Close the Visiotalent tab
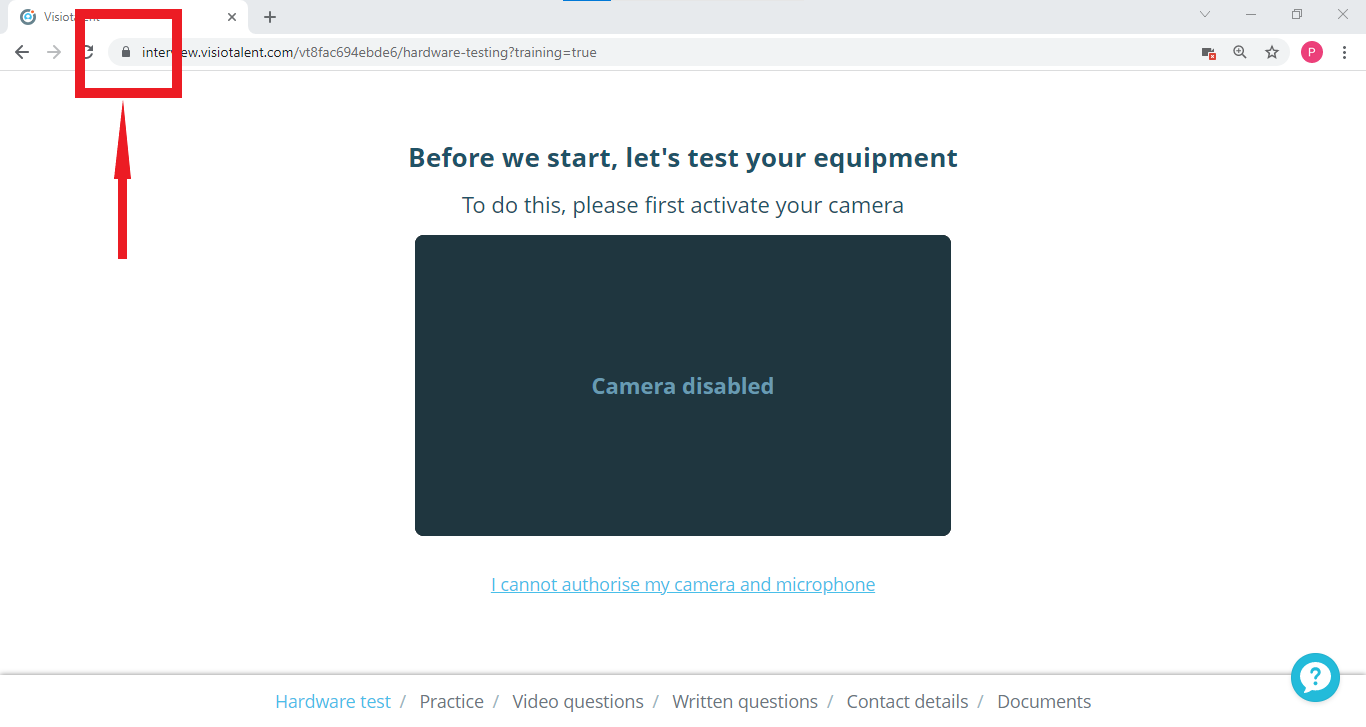The height and width of the screenshot is (727, 1366). tap(232, 17)
